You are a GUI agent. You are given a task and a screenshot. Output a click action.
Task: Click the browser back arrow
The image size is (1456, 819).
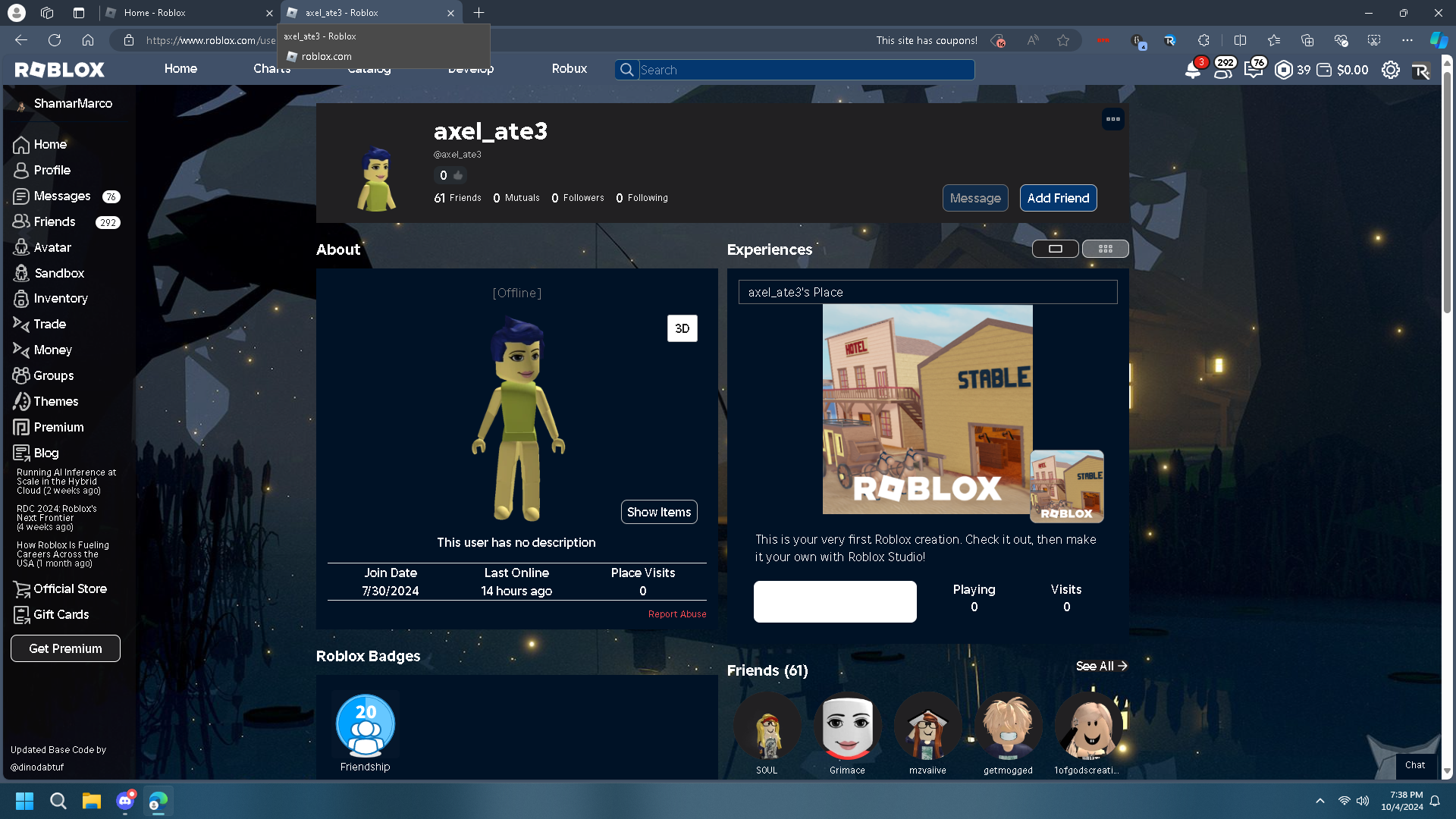(21, 40)
